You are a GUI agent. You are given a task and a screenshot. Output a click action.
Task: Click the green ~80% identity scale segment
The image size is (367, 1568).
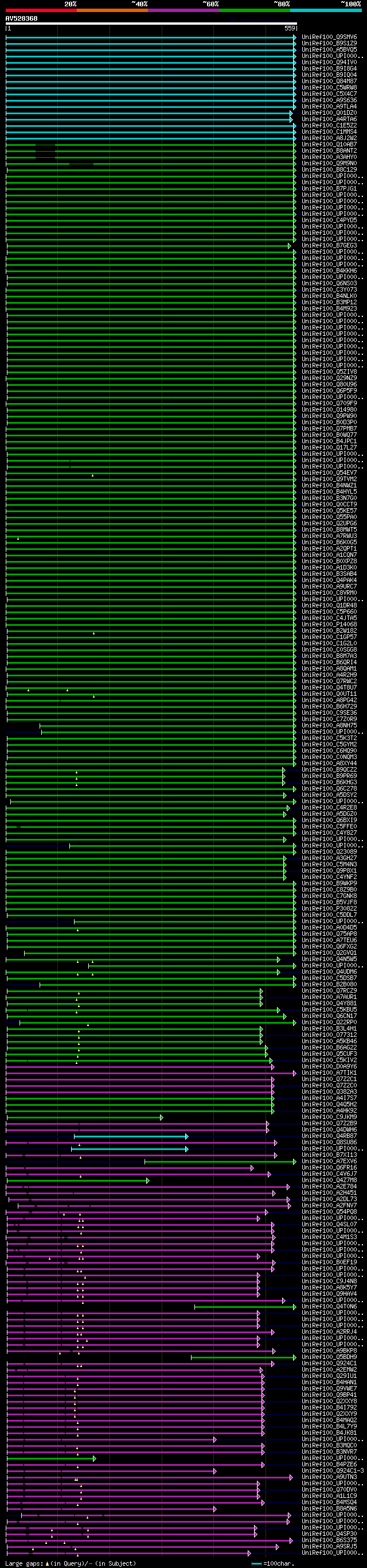click(254, 10)
